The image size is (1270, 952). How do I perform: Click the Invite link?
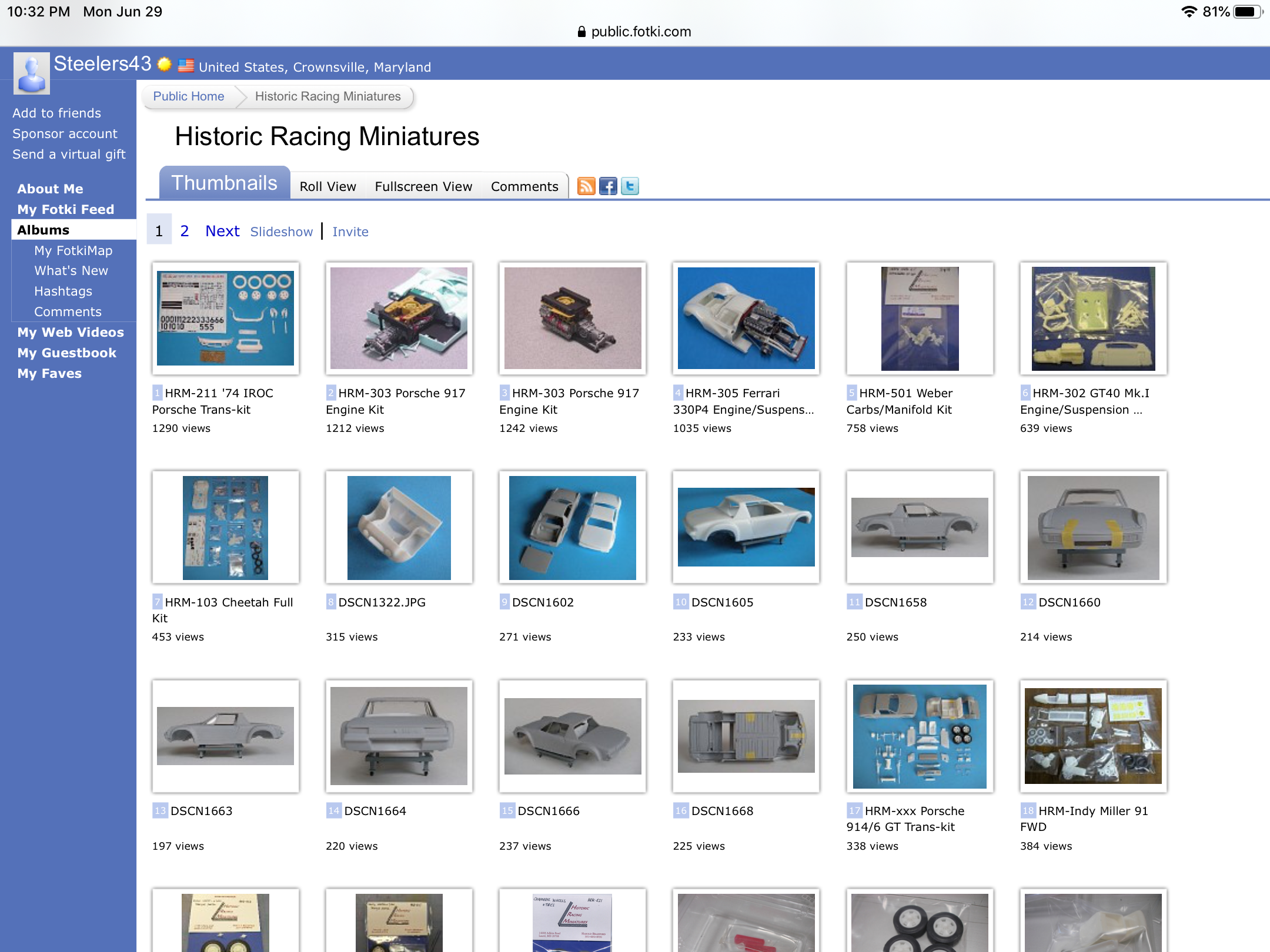pos(350,232)
